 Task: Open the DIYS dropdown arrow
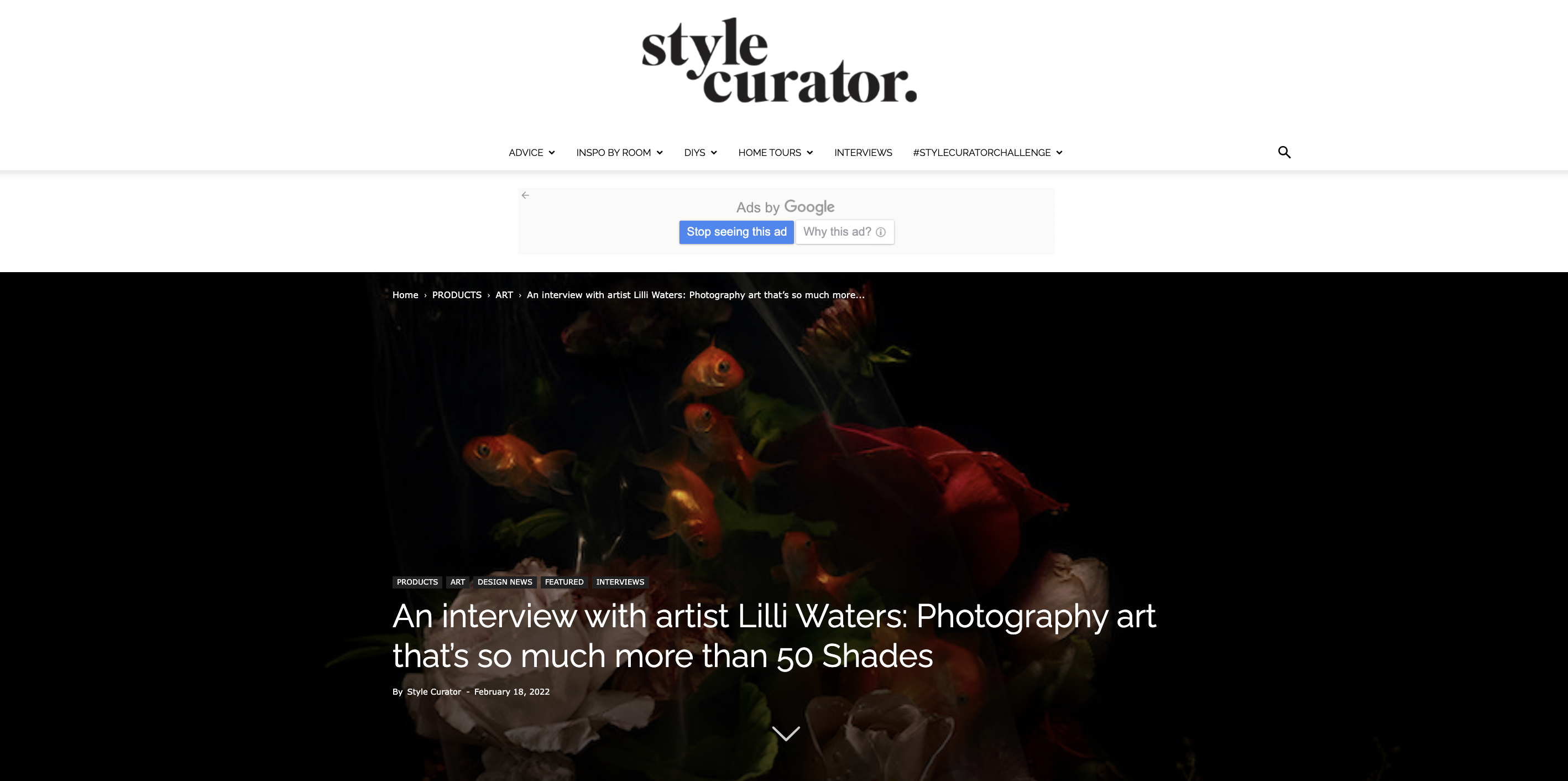[713, 153]
